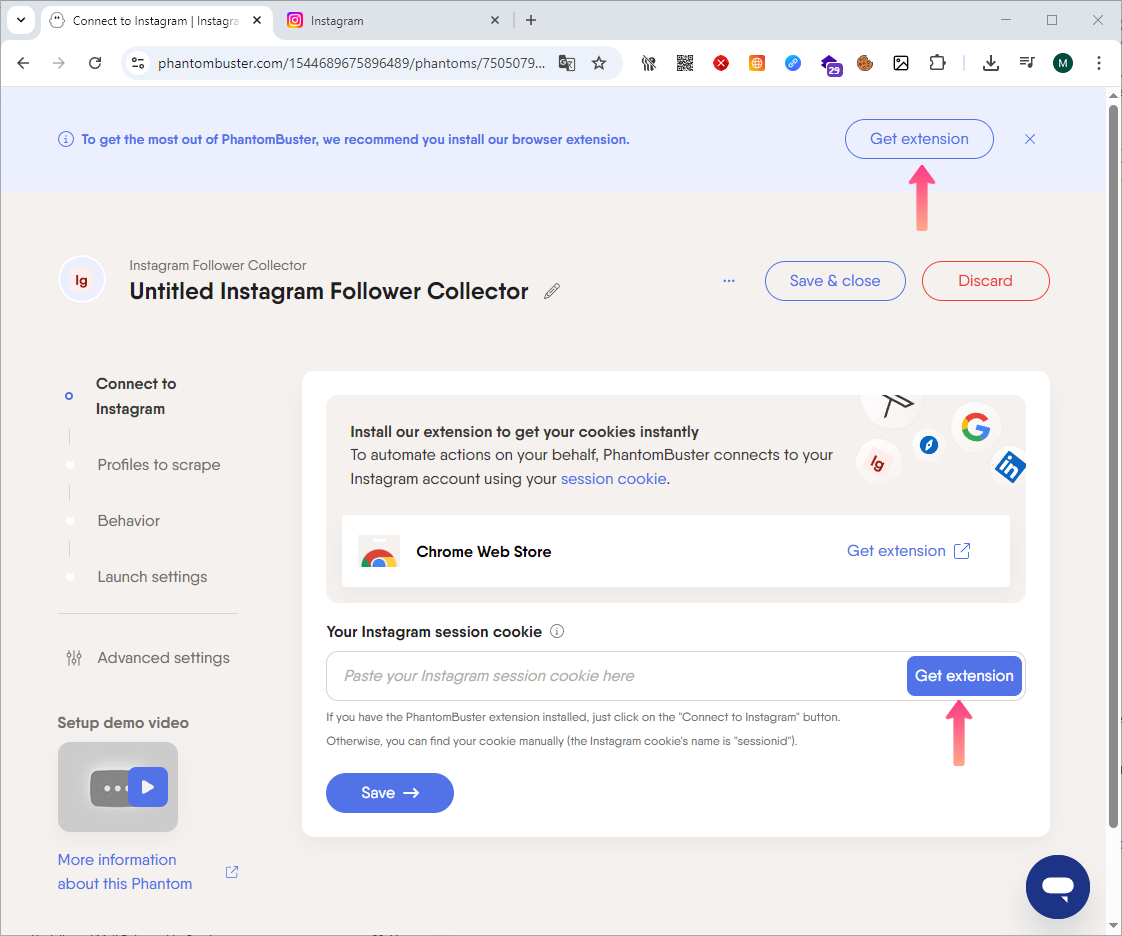Click the blue link extension icon
The height and width of the screenshot is (936, 1122).
(793, 63)
